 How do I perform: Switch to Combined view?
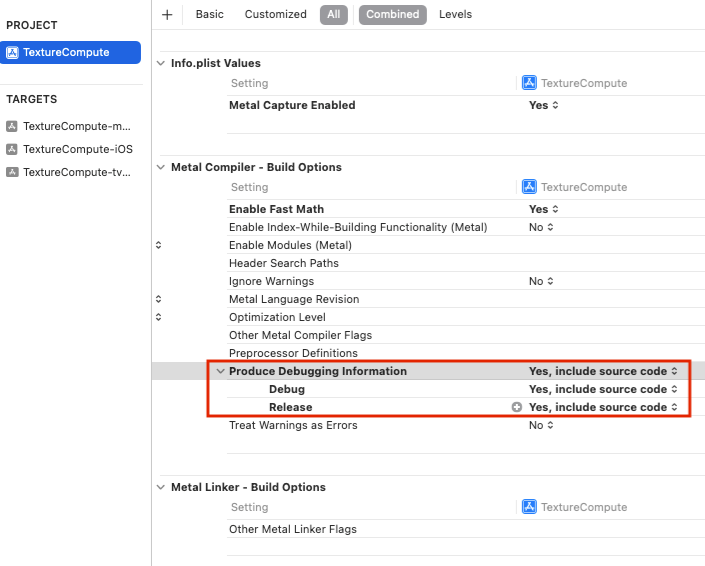click(393, 14)
